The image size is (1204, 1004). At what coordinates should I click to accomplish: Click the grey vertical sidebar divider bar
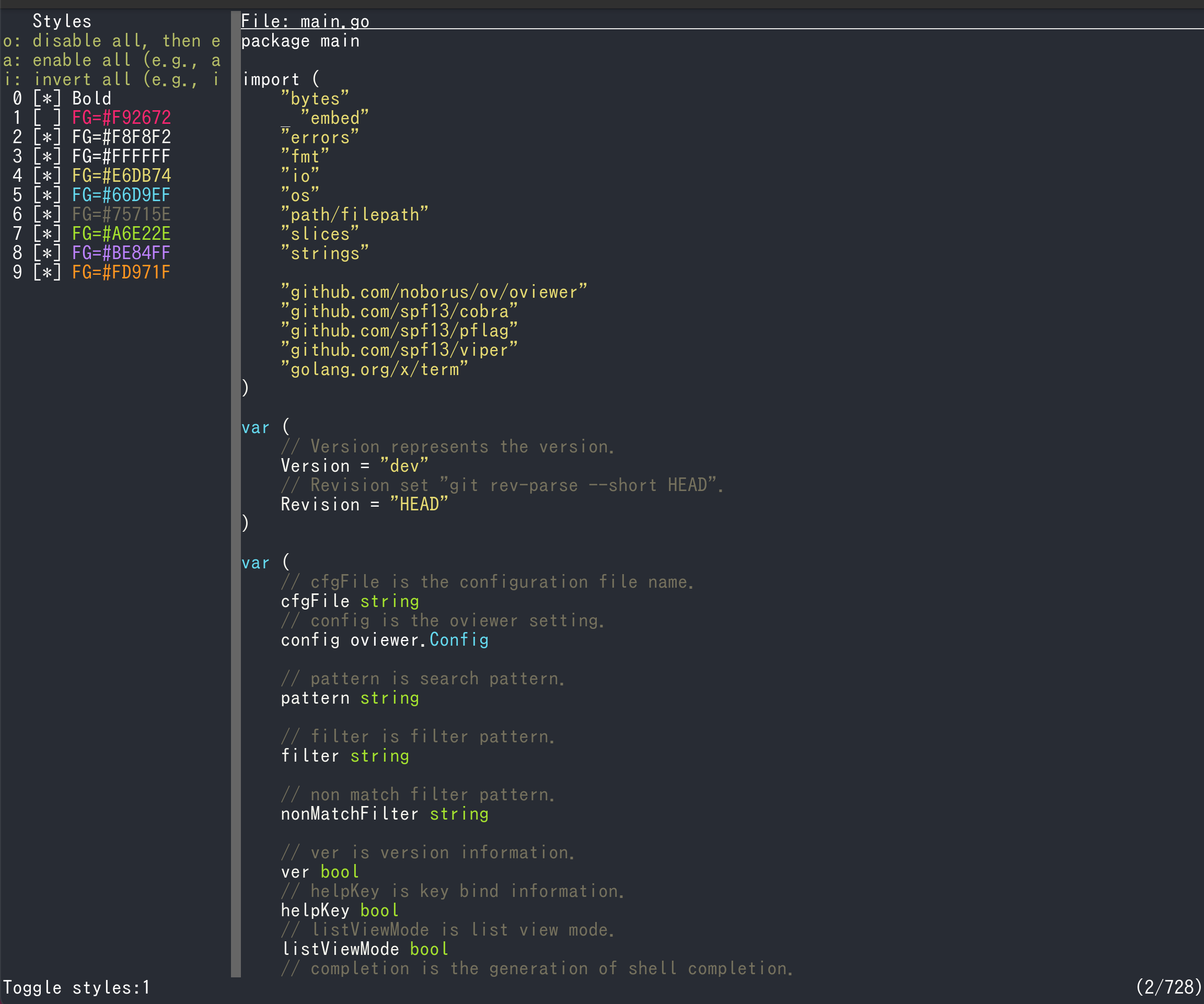pos(236,495)
